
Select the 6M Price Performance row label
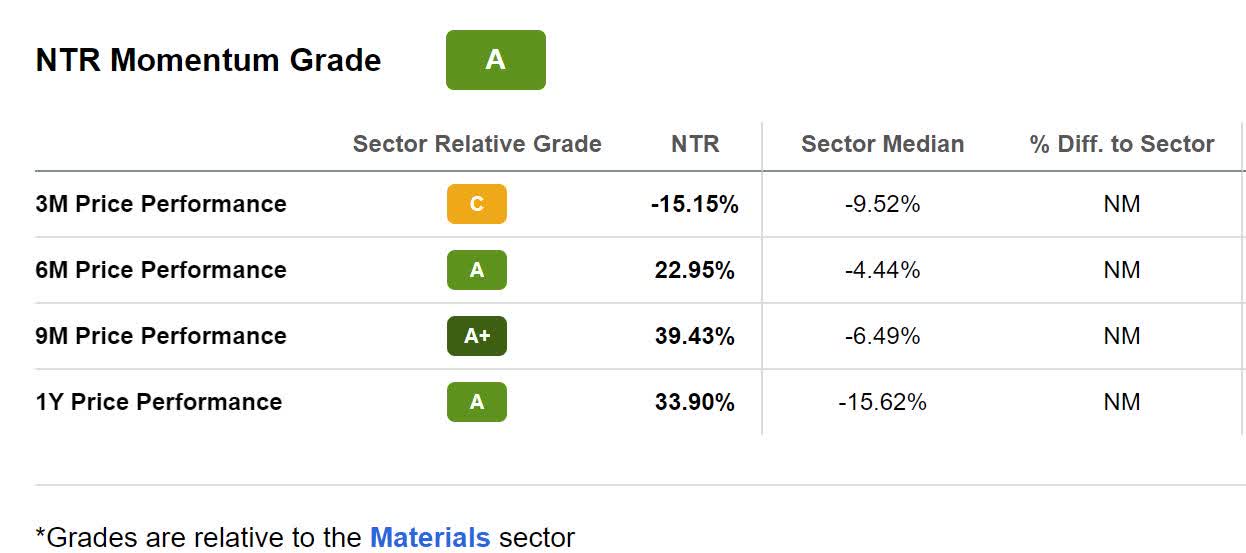pos(161,270)
